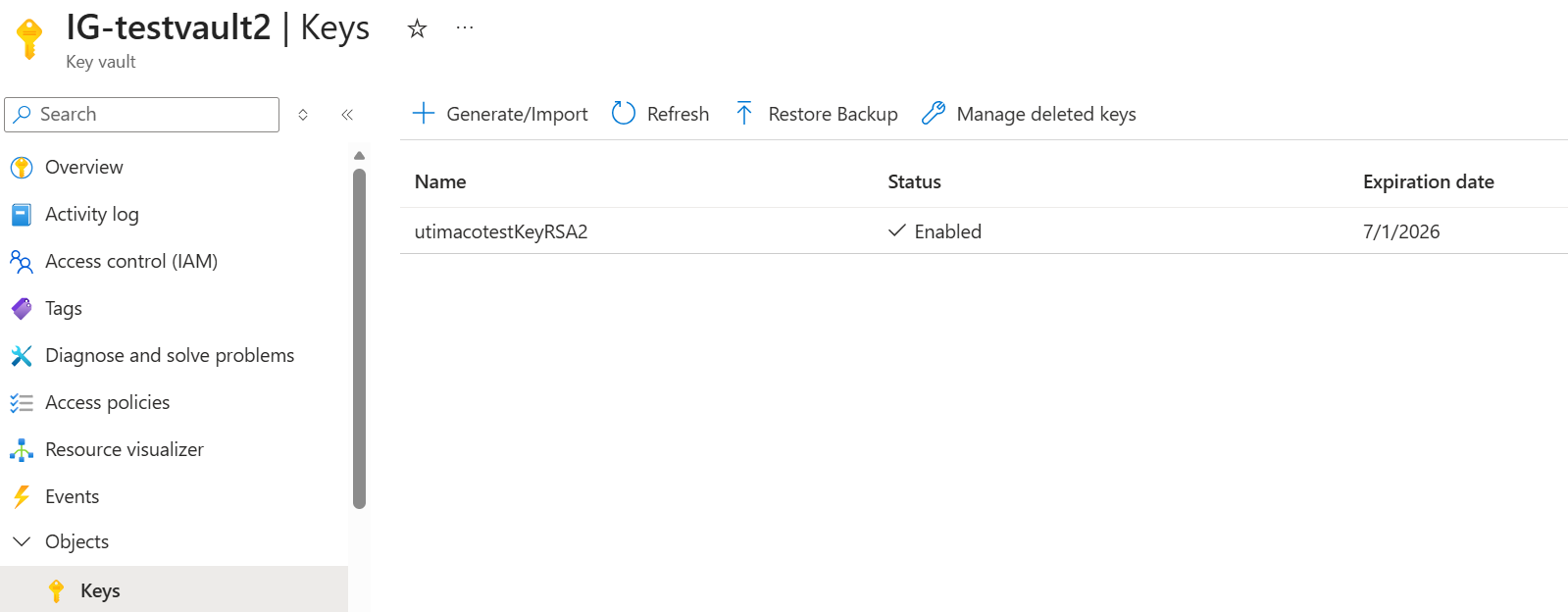This screenshot has width=1568, height=612.
Task: Click the sidebar scrollbar up arrow
Action: pyautogui.click(x=359, y=156)
